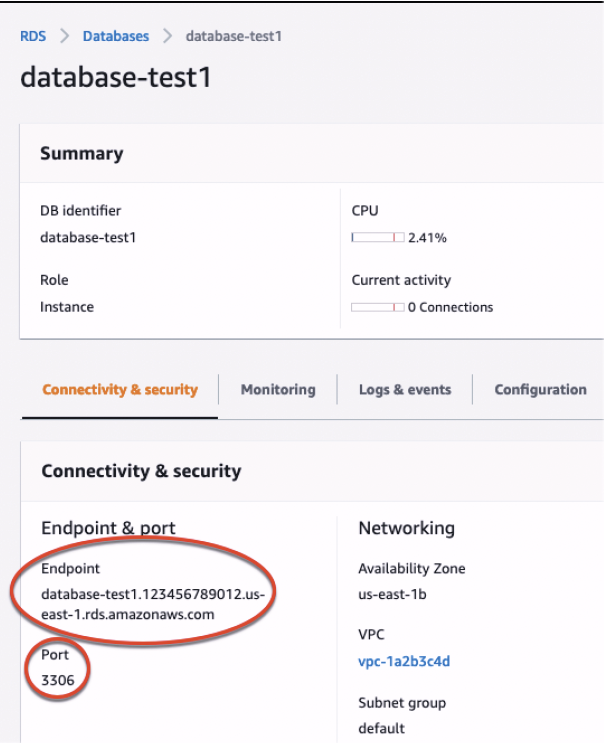The image size is (604, 743).
Task: Click the us-east-1b availability zone value
Action: coord(392,594)
